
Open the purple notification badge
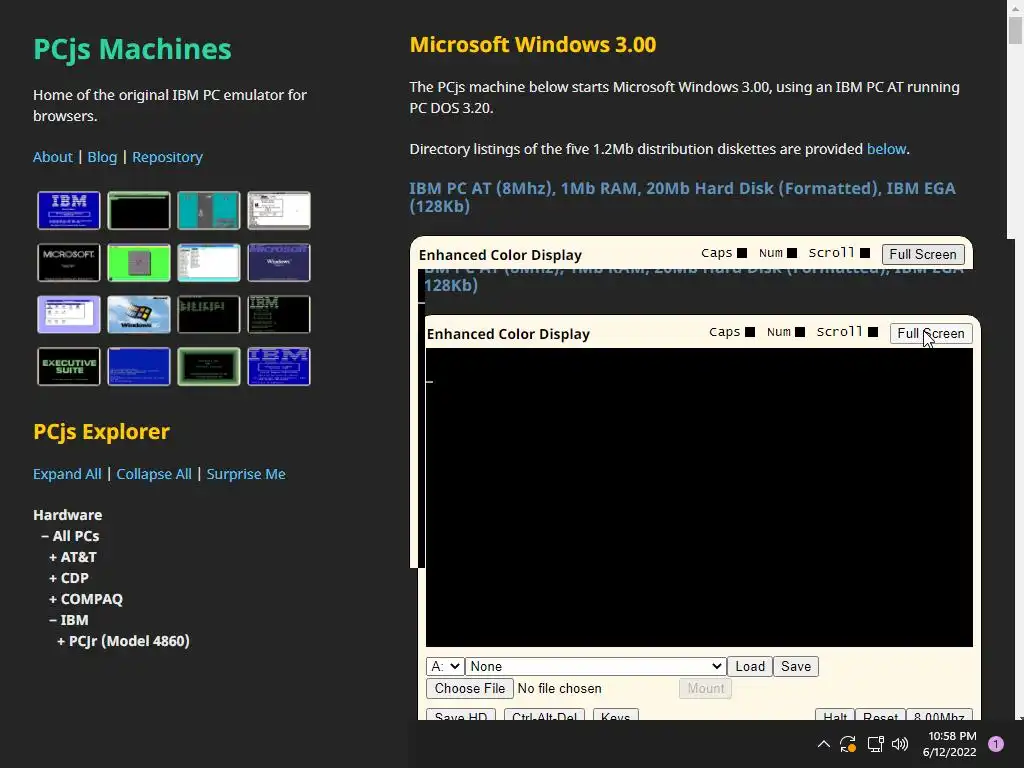pyautogui.click(x=996, y=744)
